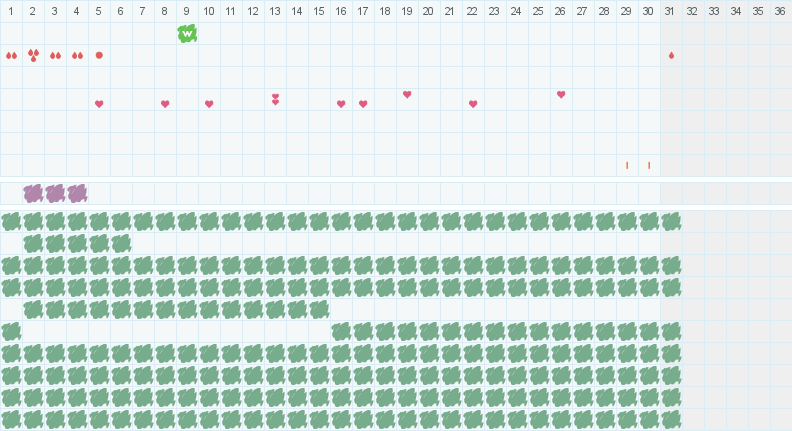Click the single blood drop on day 31
This screenshot has height=431, width=792.
pos(671,55)
